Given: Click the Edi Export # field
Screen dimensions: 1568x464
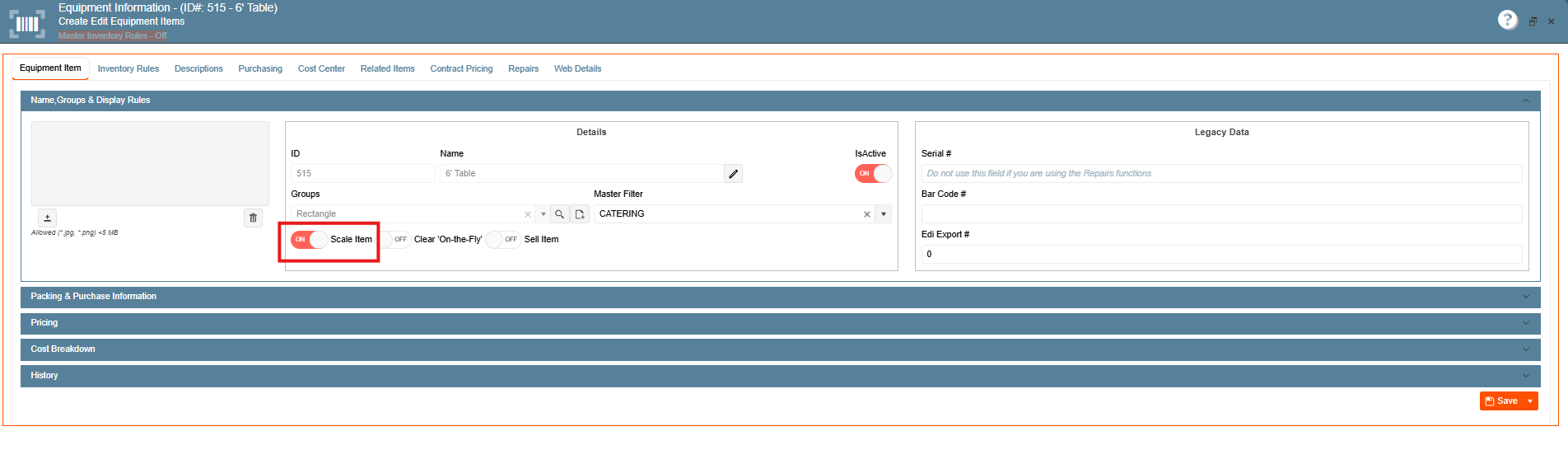Looking at the screenshot, I should point(1221,254).
